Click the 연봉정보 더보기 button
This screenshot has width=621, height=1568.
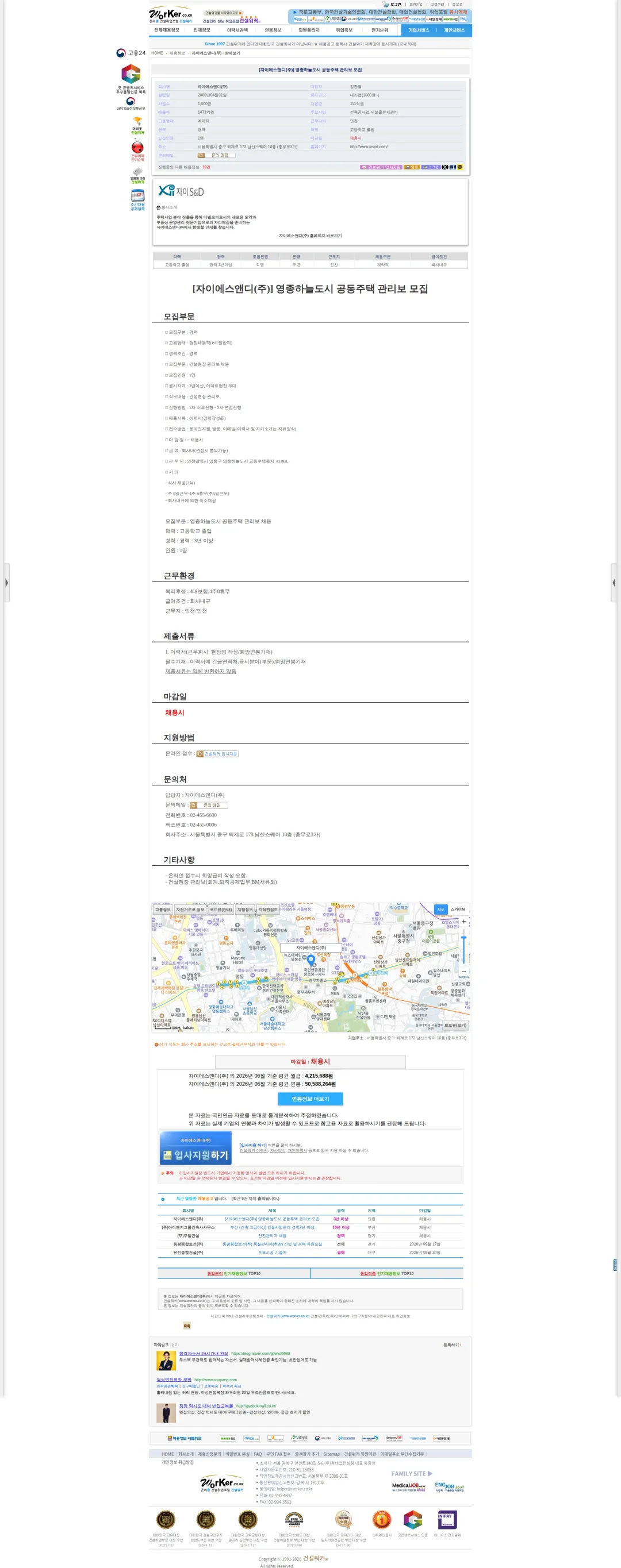[x=310, y=1099]
